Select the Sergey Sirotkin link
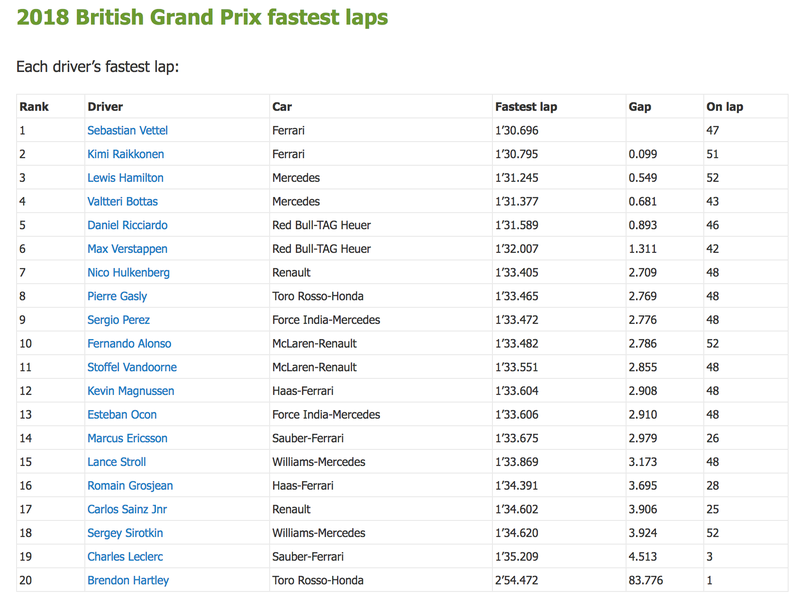Viewport: 800px width, 609px height. coord(125,533)
